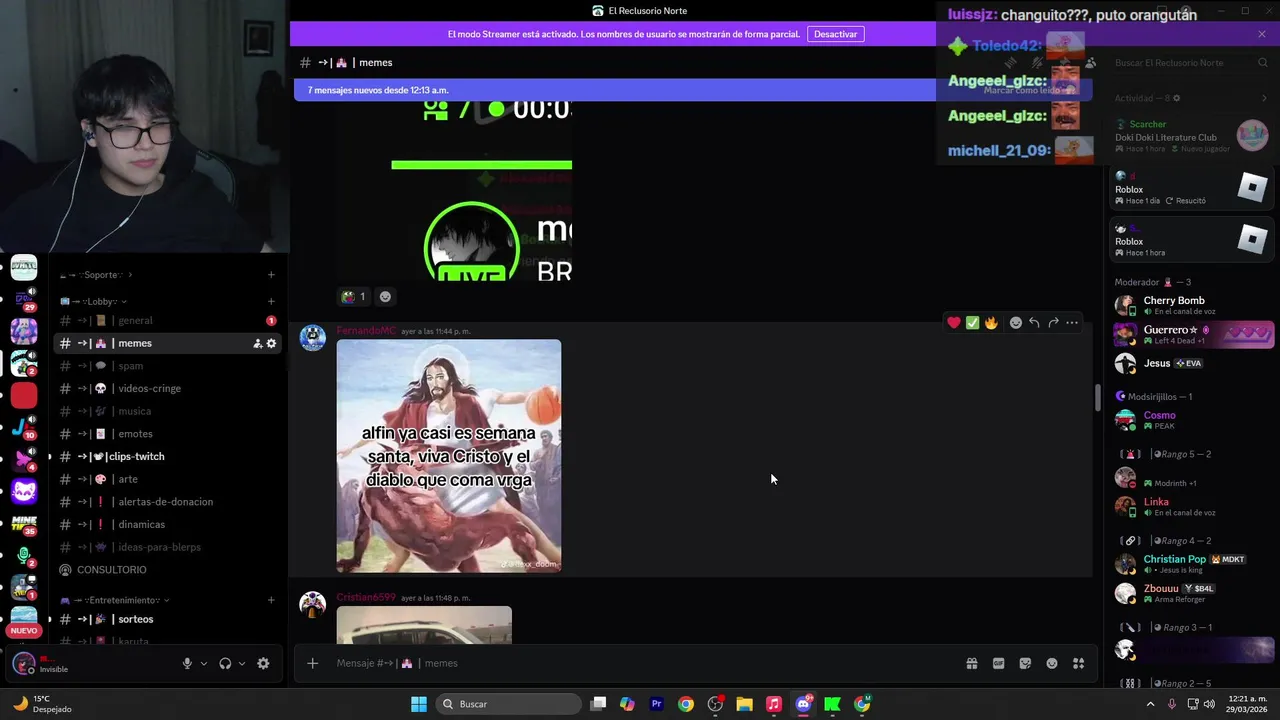Open the emotes channel

[x=167, y=434]
